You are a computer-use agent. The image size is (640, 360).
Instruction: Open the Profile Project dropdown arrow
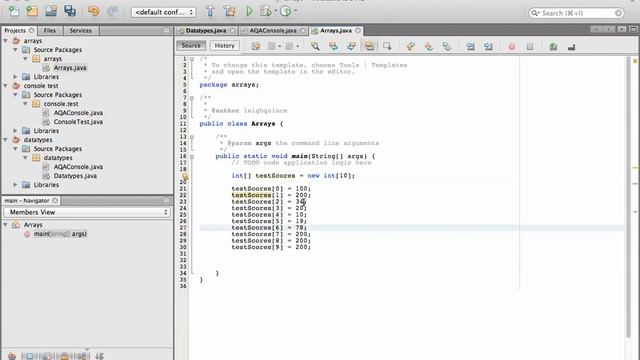296,11
